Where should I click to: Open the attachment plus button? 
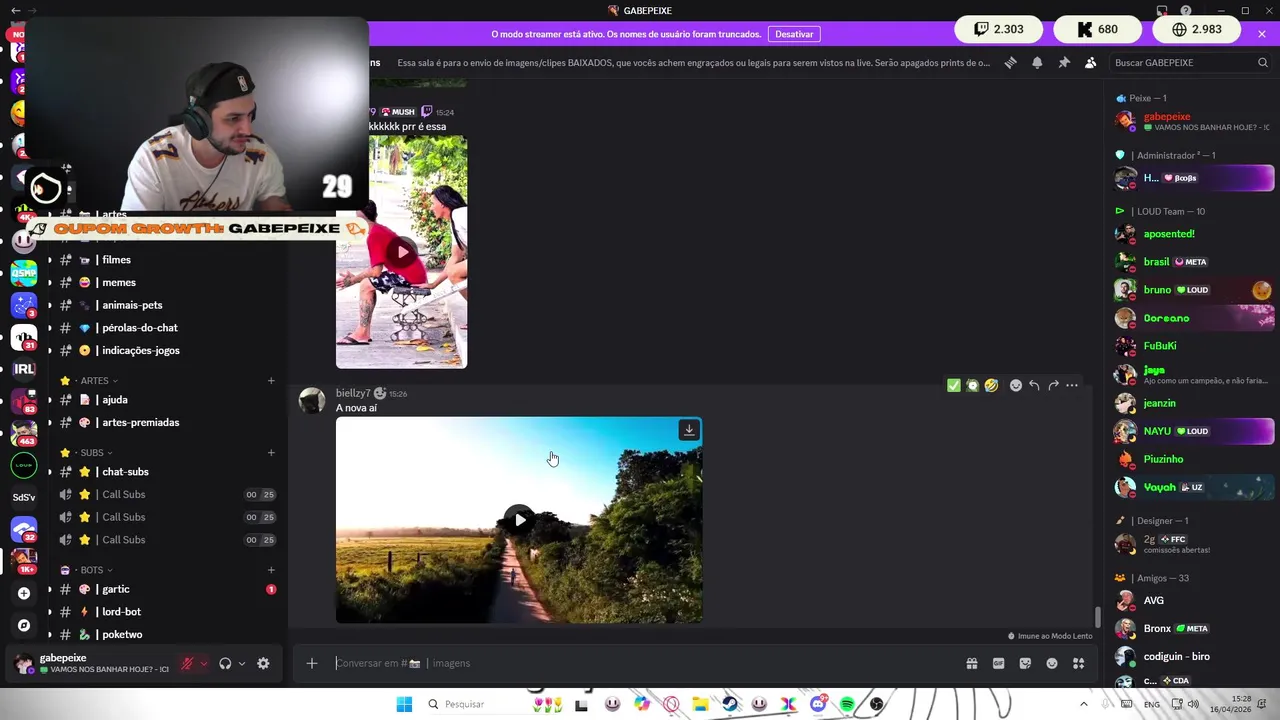click(x=312, y=663)
